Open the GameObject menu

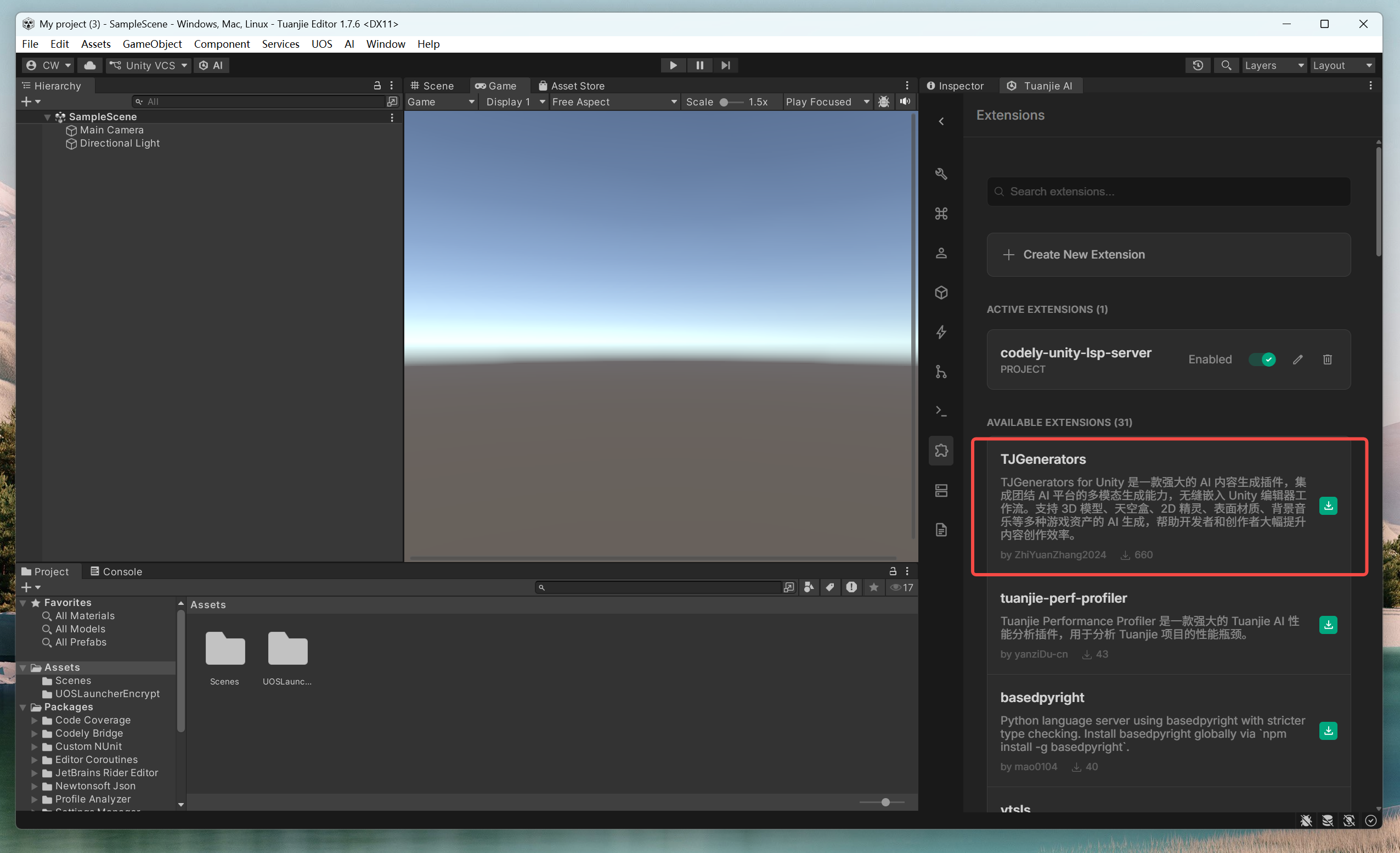[x=153, y=44]
